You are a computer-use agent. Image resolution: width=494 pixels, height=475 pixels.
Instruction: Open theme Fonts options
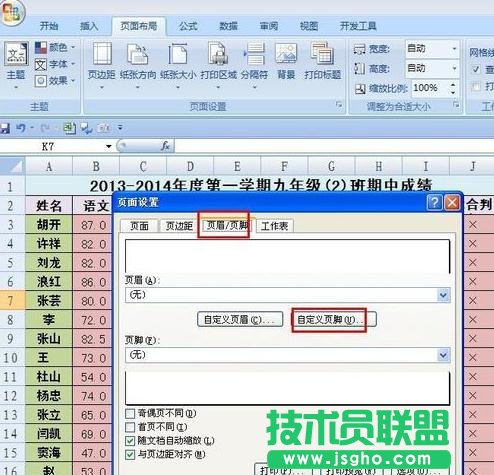tap(55, 64)
